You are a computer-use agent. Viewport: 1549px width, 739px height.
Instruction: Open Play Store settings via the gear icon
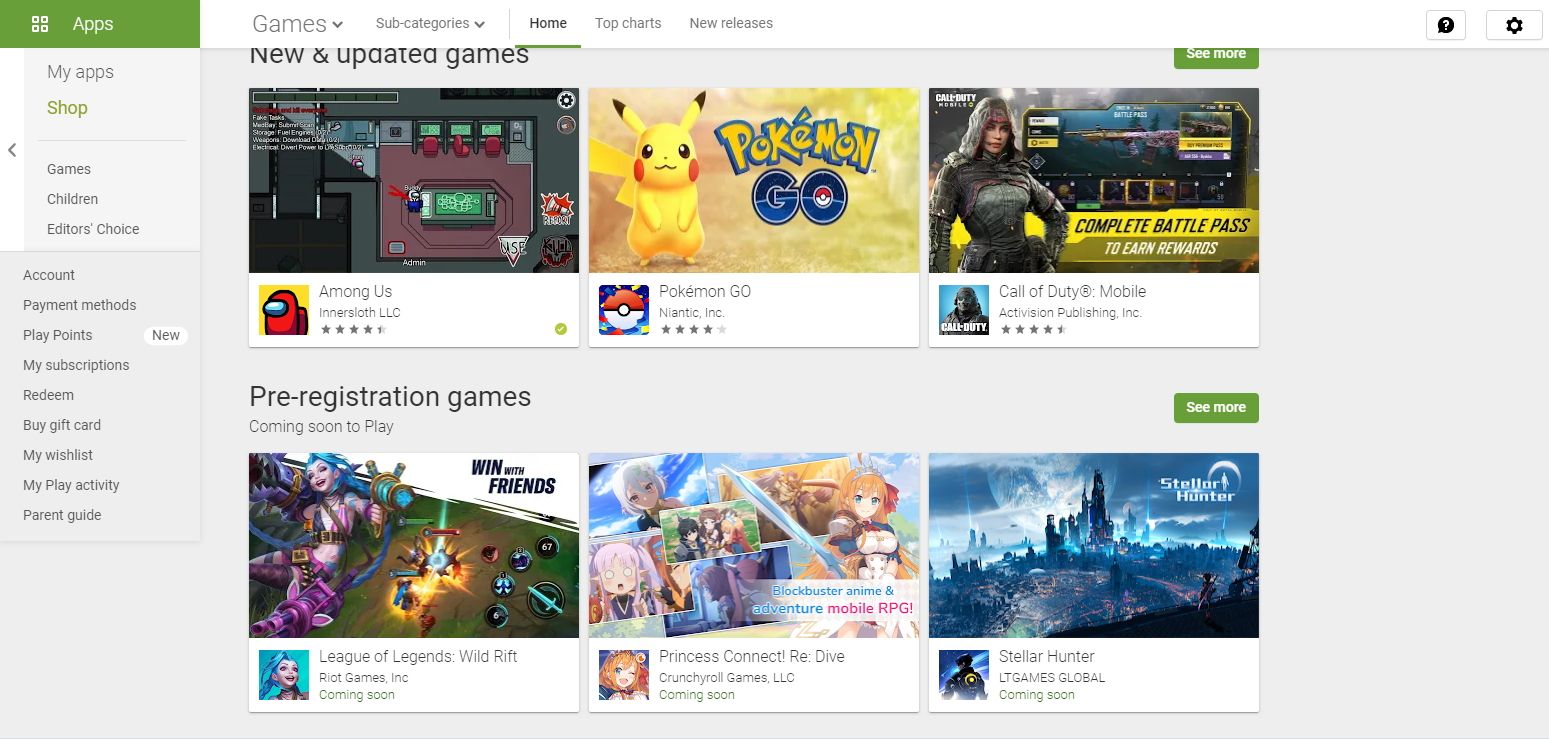(1513, 23)
